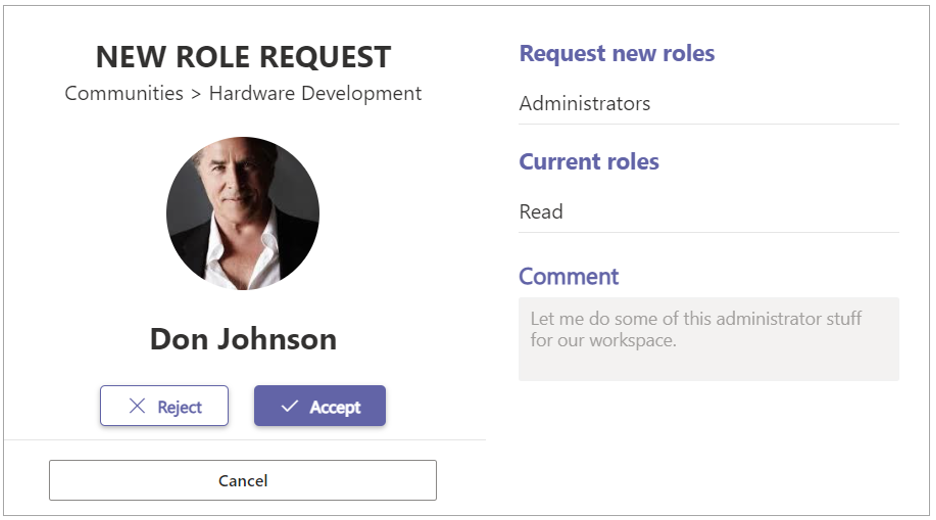Image resolution: width=936 pixels, height=520 pixels.
Task: Select the Don Johnson name
Action: (x=244, y=339)
